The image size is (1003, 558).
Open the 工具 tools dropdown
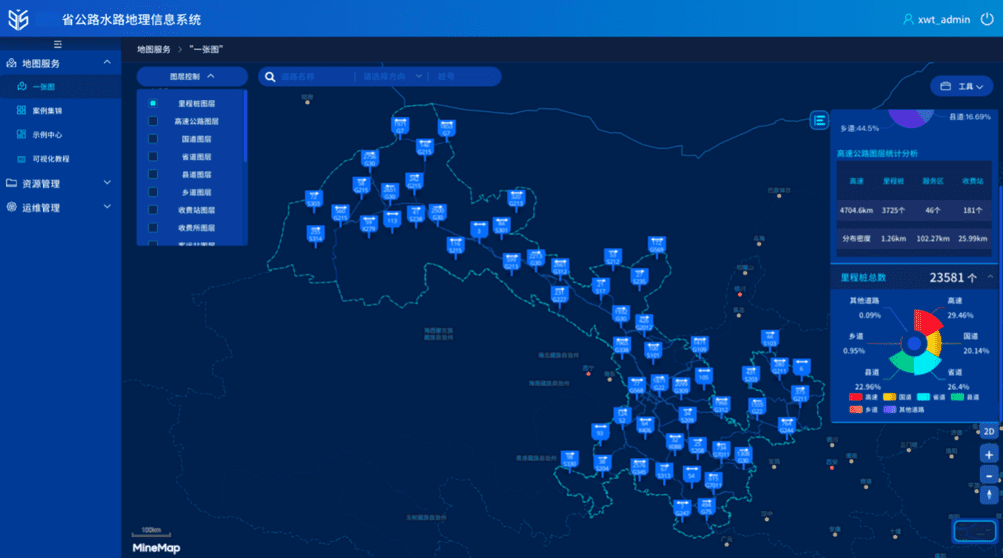[x=962, y=87]
